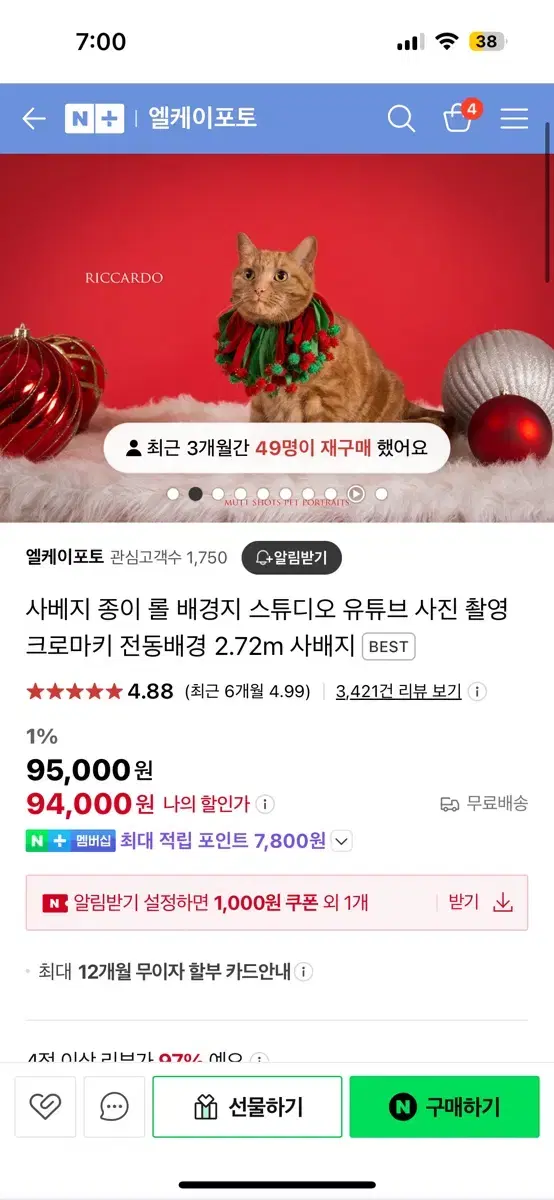The image size is (554, 1200).
Task: Tap the back arrow icon
Action: coord(34,119)
